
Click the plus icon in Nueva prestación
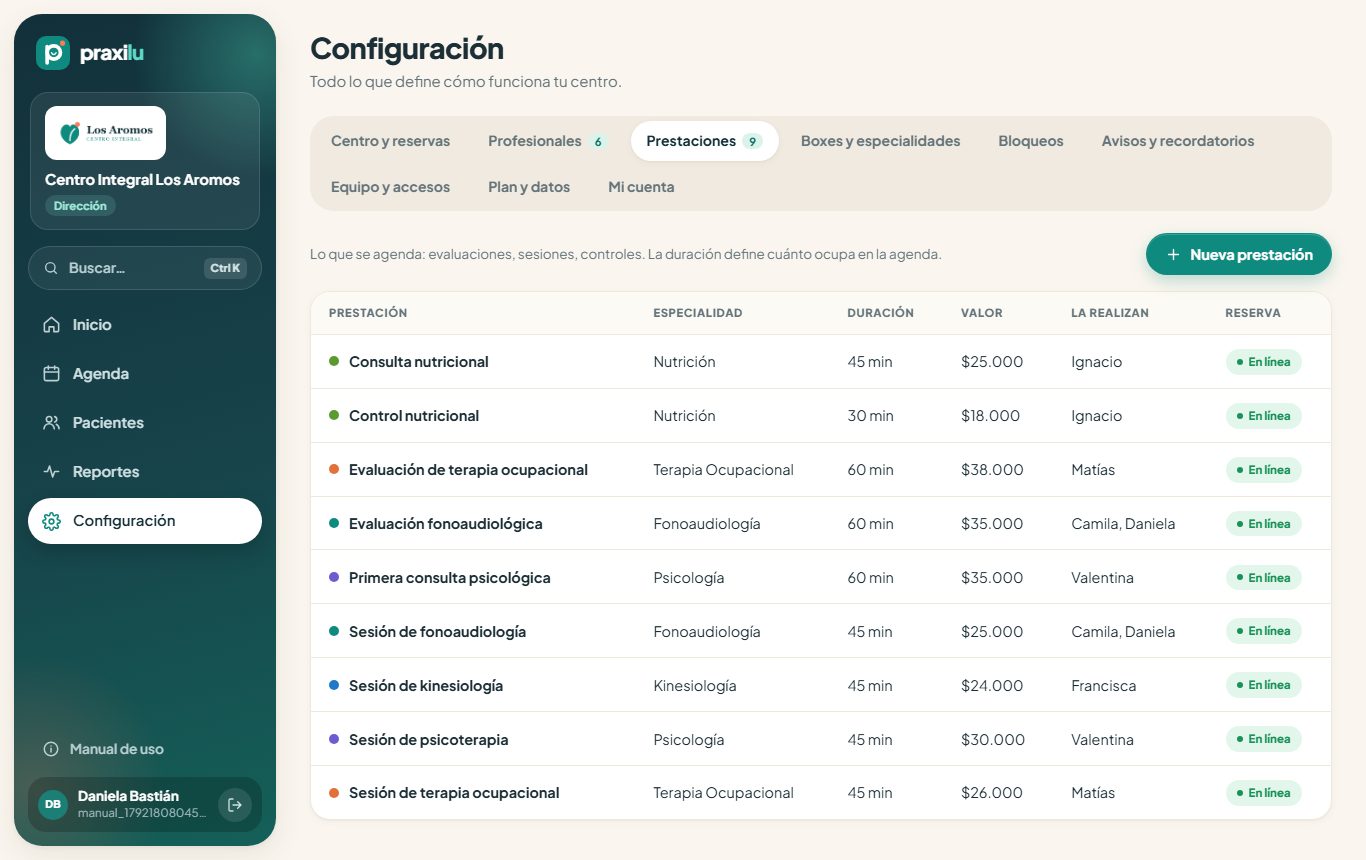click(x=1174, y=255)
